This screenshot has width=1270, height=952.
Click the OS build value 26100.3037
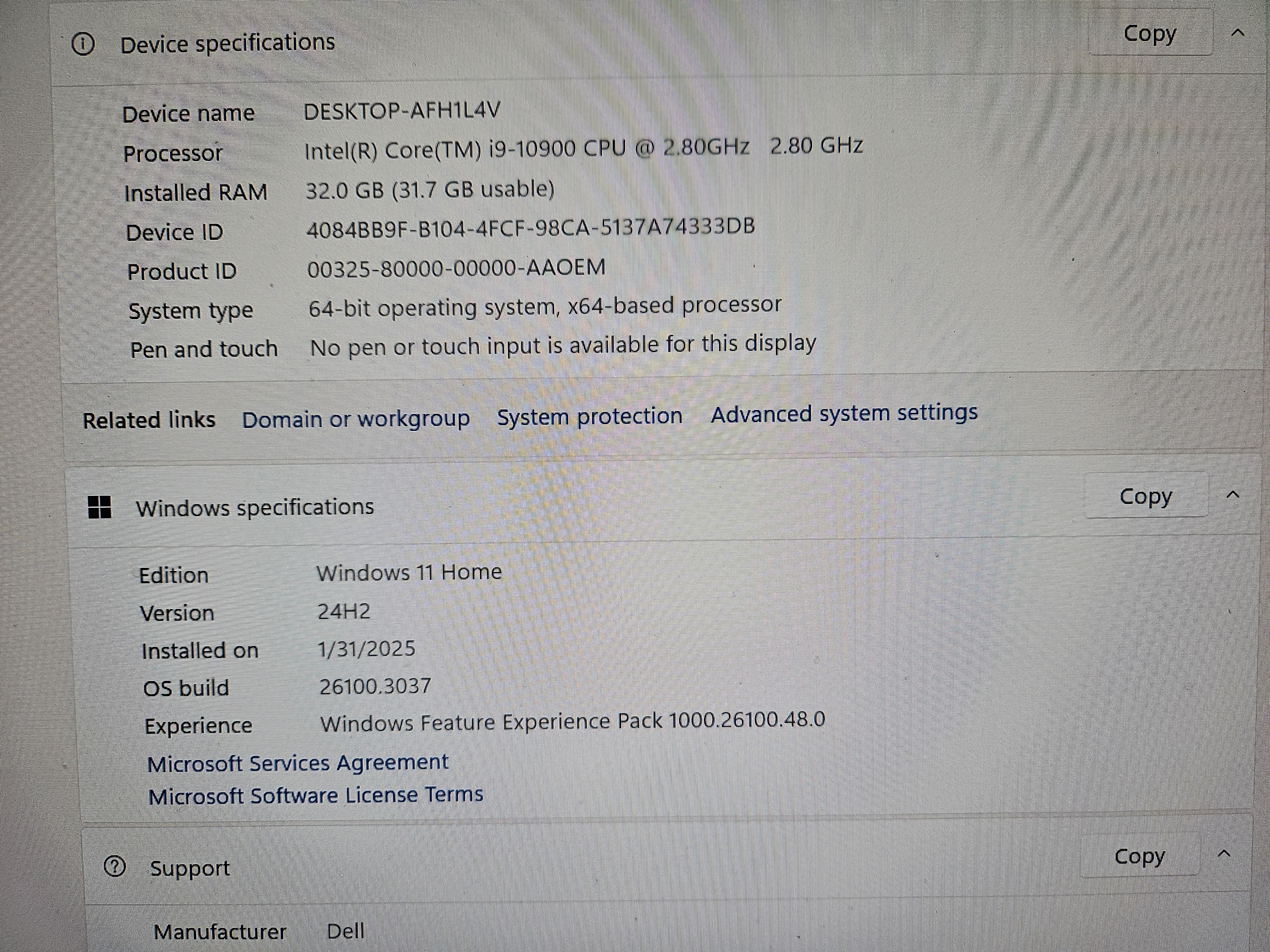(374, 686)
